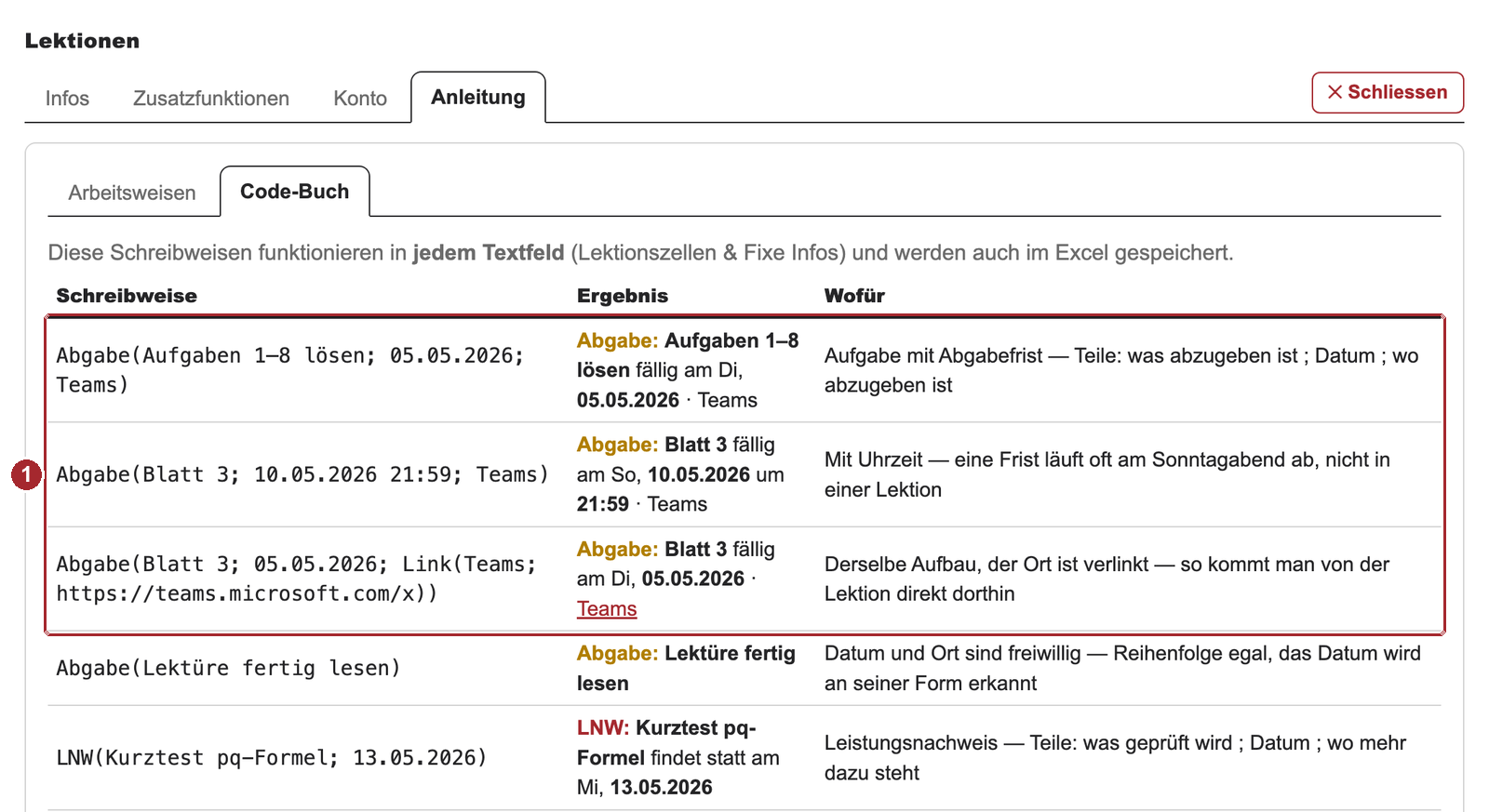1489x812 pixels.
Task: Click the Schreibweise column header
Action: [127, 296]
